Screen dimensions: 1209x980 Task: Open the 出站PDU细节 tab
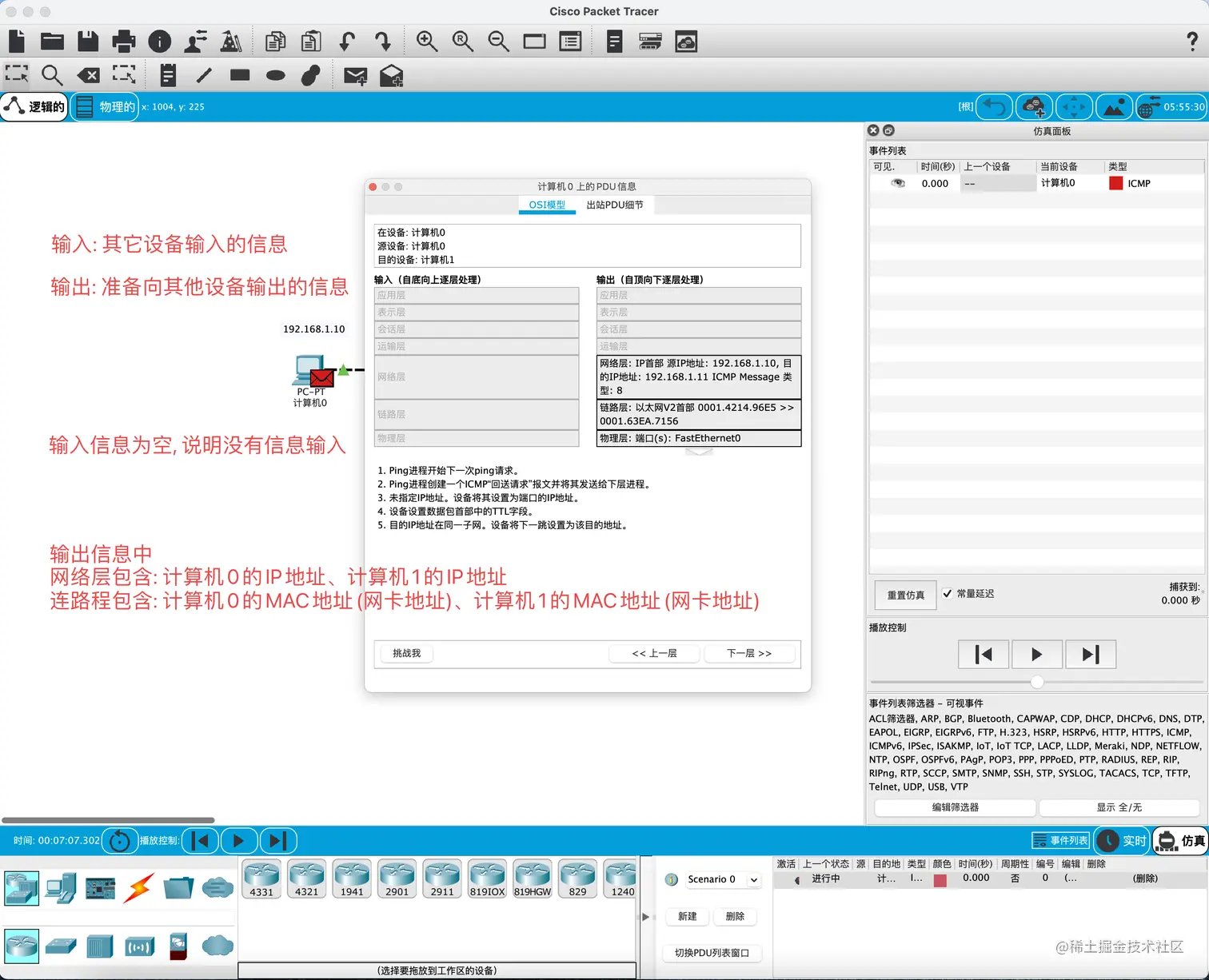point(614,205)
